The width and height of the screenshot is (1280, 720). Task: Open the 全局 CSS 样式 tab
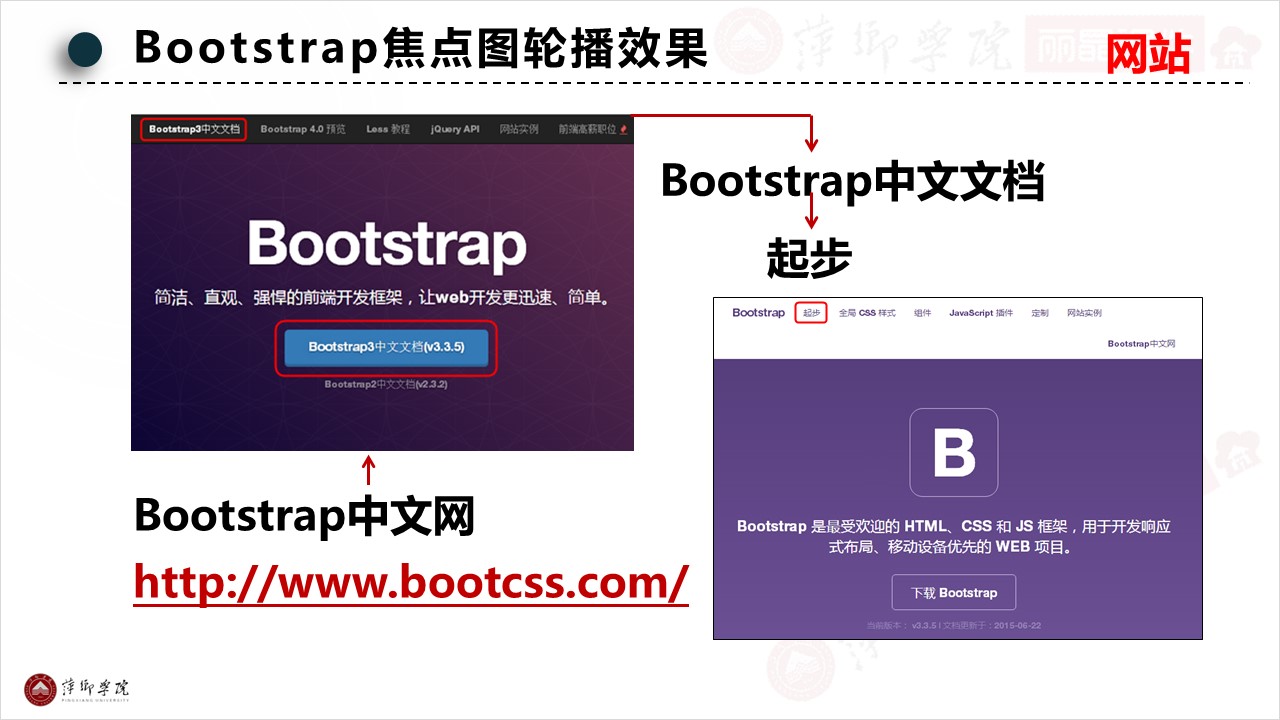pos(867,313)
